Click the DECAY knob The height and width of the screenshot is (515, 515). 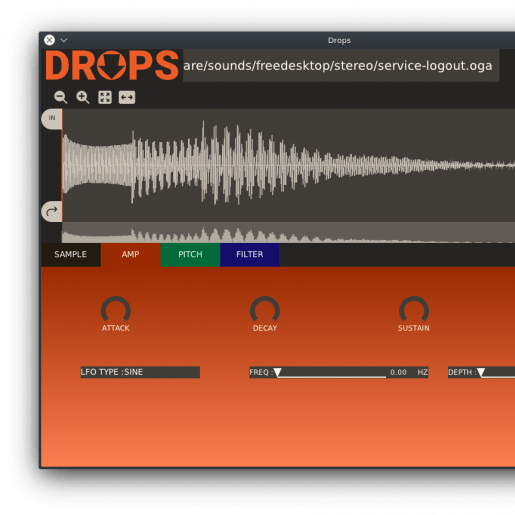pos(265,310)
